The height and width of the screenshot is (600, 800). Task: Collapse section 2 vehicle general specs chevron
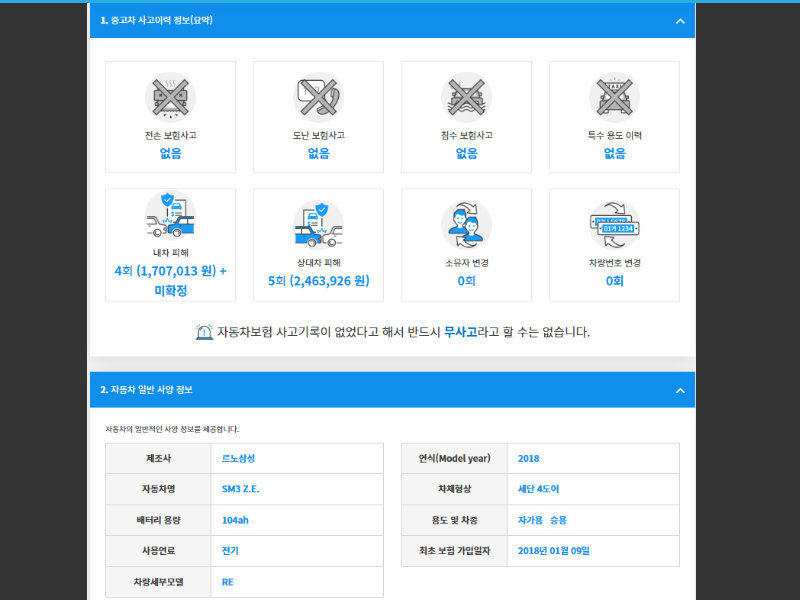pos(680,390)
